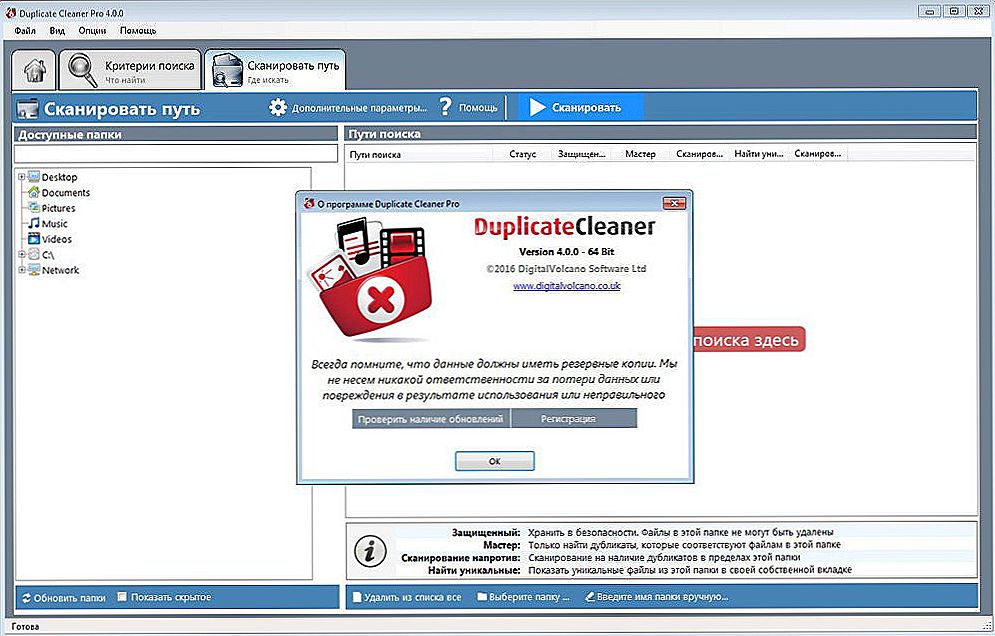Click the Pictures folder icon
The width and height of the screenshot is (995, 636).
34,208
